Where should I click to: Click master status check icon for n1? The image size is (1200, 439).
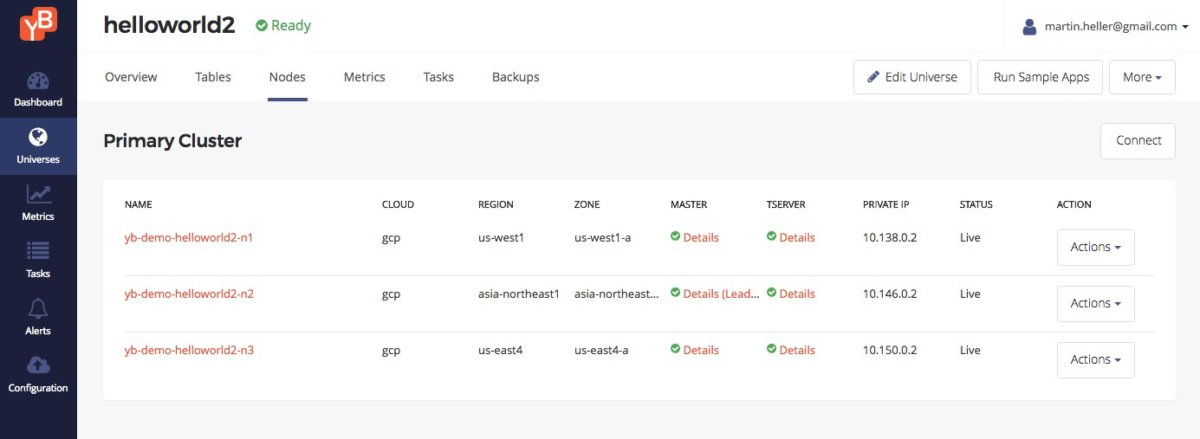[x=675, y=237]
